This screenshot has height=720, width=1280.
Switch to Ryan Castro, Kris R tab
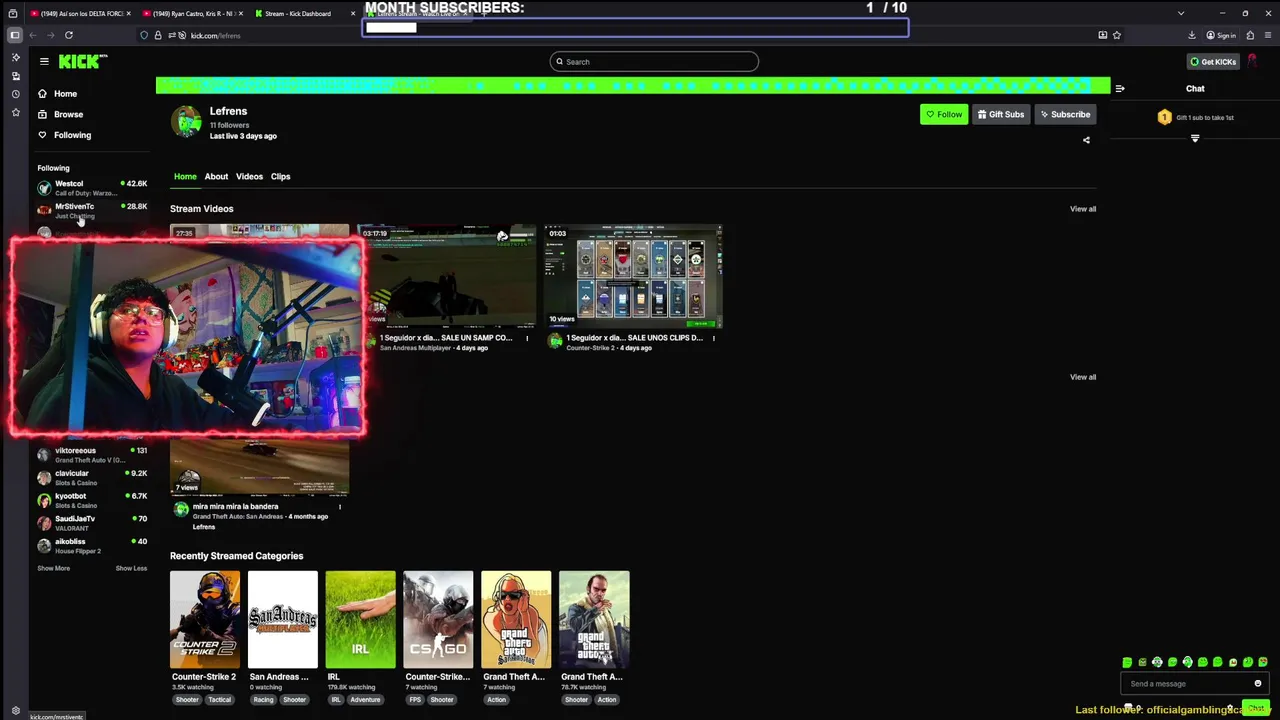[x=192, y=14]
